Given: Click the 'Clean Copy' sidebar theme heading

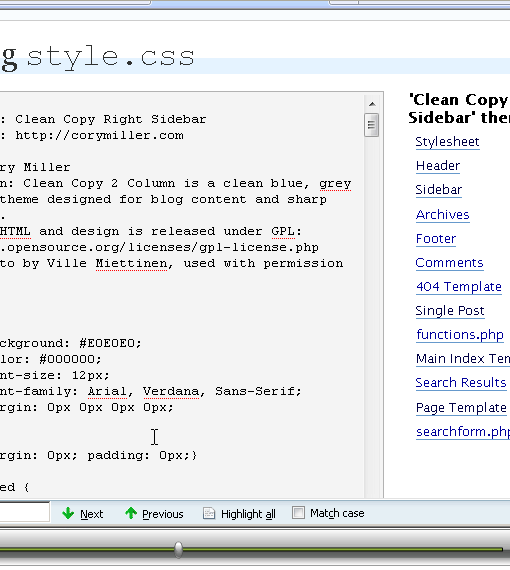Looking at the screenshot, I should [x=459, y=108].
